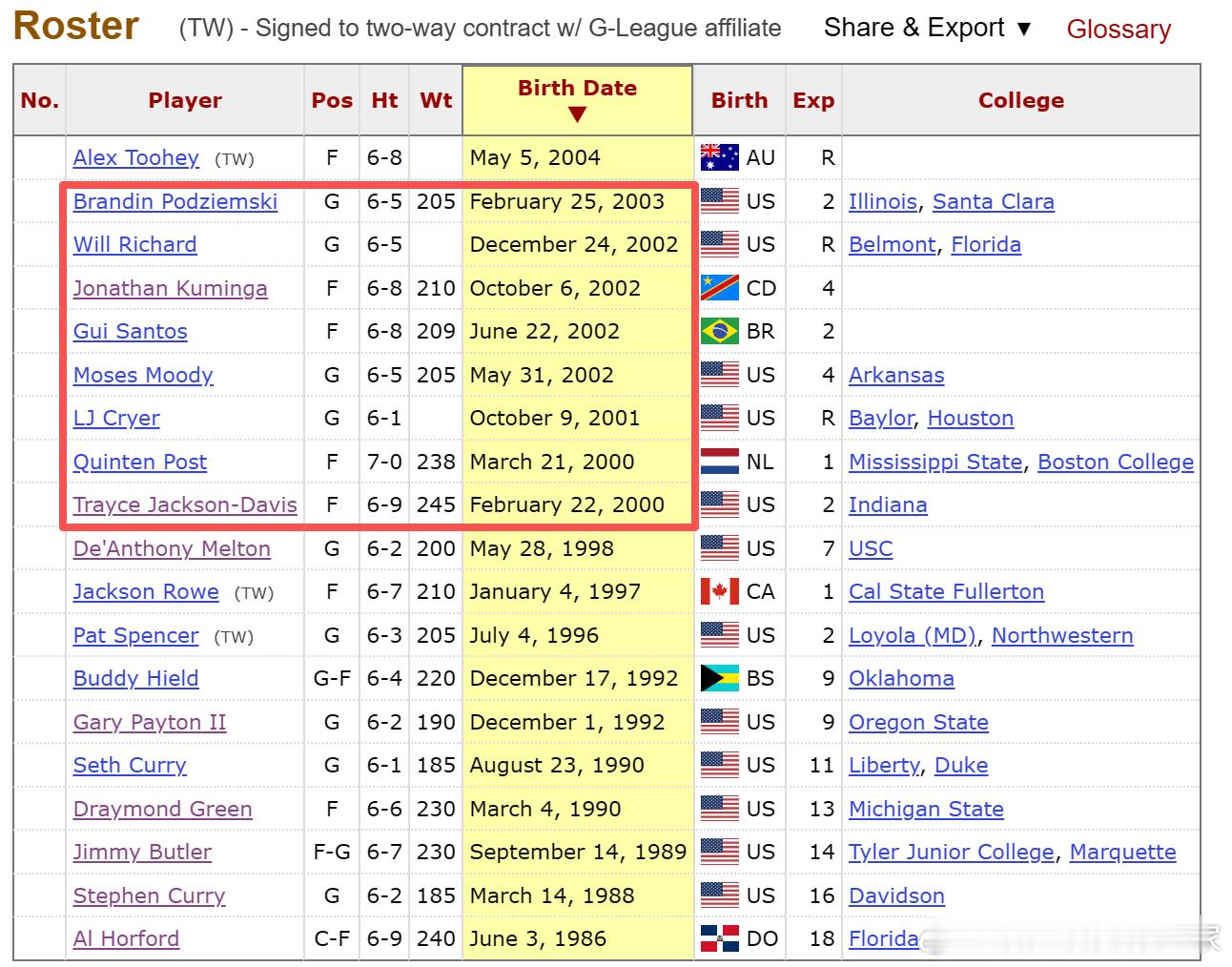Sort the table by Ht column
The height and width of the screenshot is (967, 1232).
point(384,100)
